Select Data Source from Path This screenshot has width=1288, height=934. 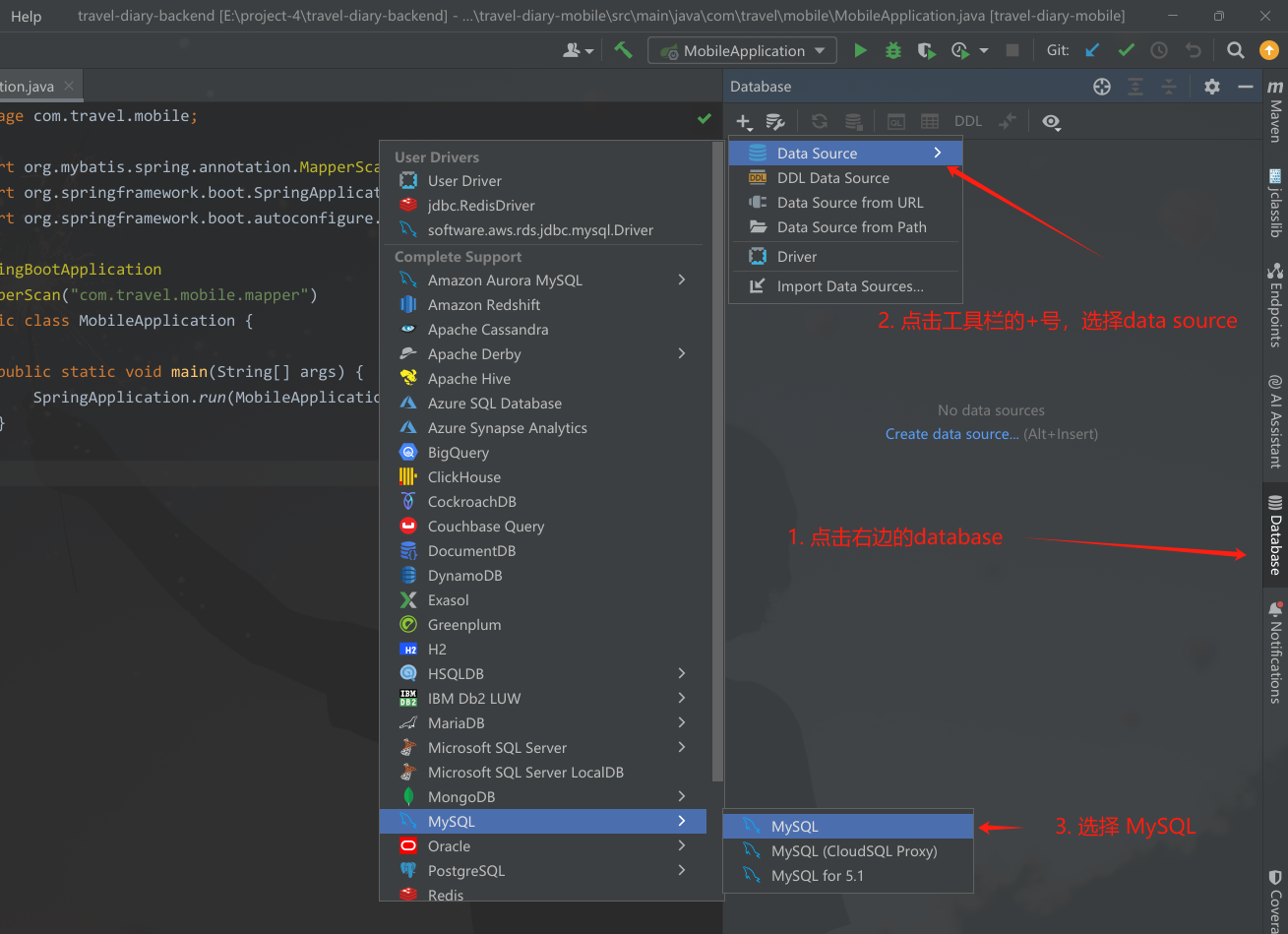pos(845,227)
